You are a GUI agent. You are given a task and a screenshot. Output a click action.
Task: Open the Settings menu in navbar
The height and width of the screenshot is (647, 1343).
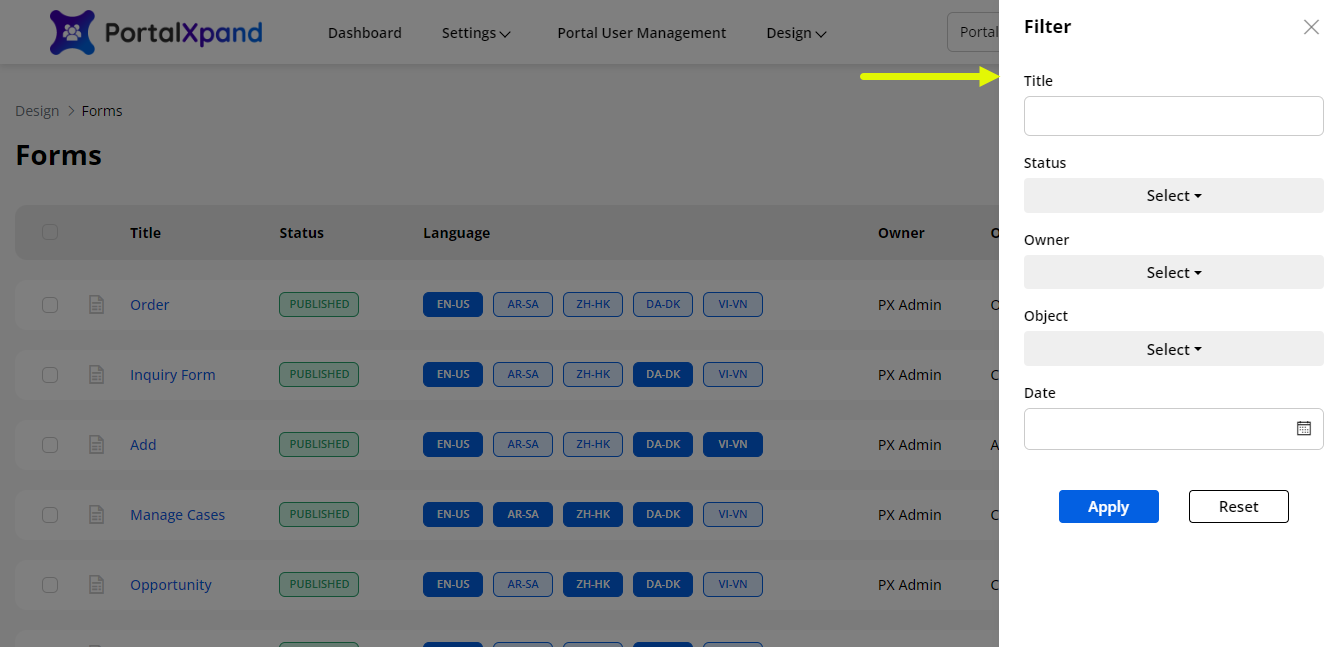click(x=476, y=33)
